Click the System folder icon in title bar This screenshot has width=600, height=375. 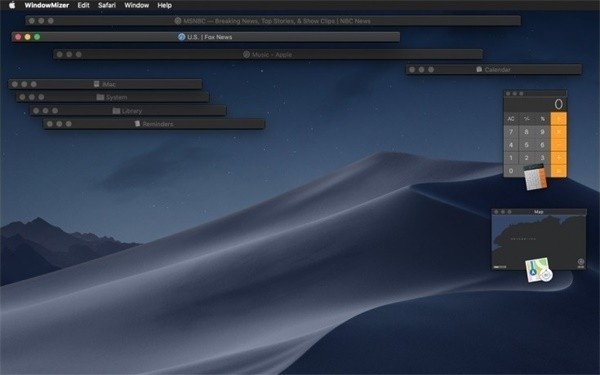click(x=100, y=97)
